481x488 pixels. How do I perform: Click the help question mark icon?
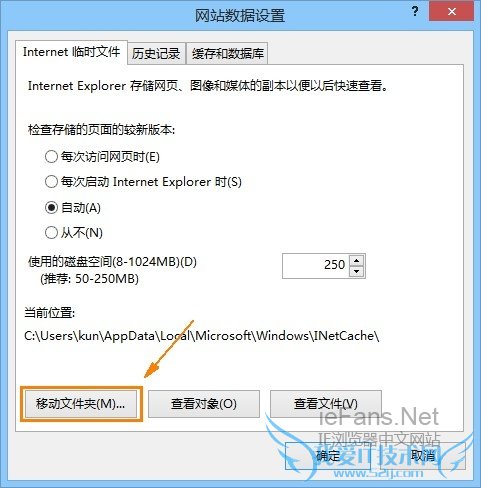[x=415, y=12]
